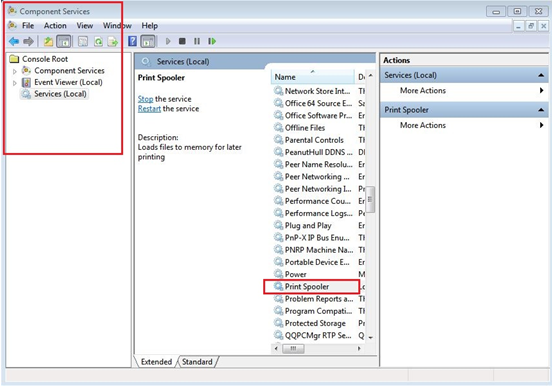Collapse Print Spooler actions section
552x386 pixels.
[x=541, y=110]
